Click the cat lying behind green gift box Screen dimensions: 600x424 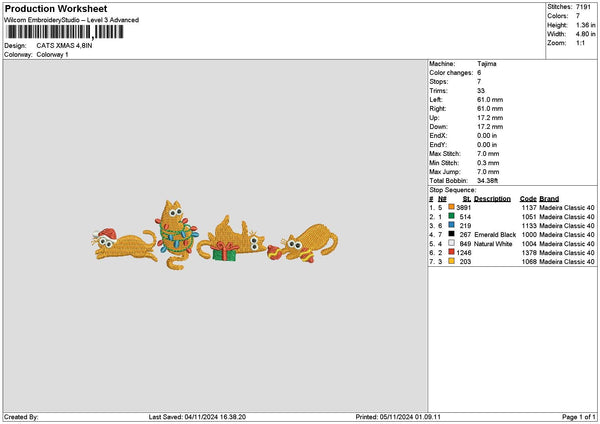click(x=231, y=239)
